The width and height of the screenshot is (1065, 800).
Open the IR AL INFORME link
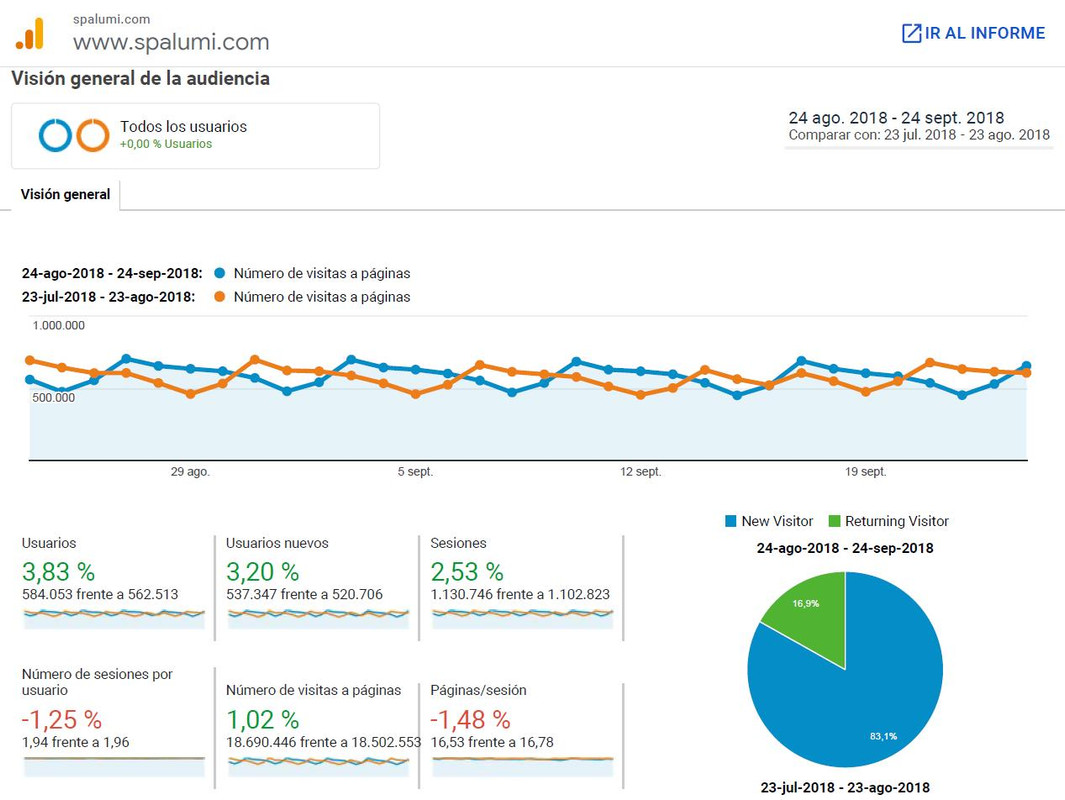973,33
